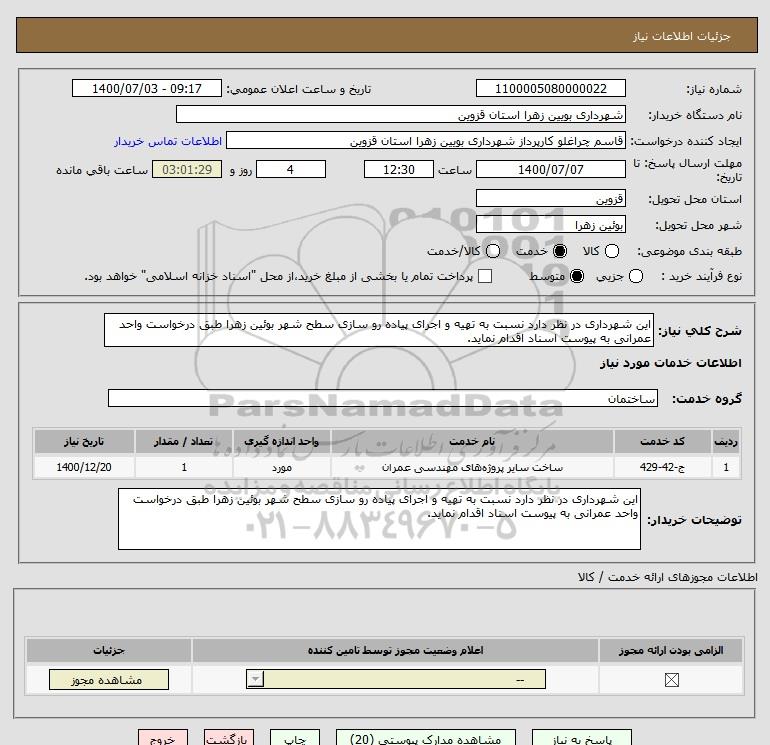Click the remaining days field showing 4
The width and height of the screenshot is (770, 745).
click(x=291, y=169)
